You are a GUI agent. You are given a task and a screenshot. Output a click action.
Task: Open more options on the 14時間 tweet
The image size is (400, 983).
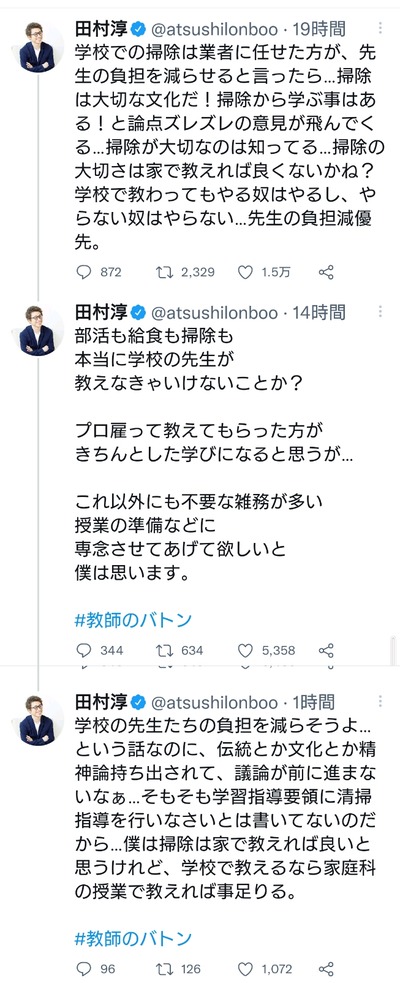(382, 312)
